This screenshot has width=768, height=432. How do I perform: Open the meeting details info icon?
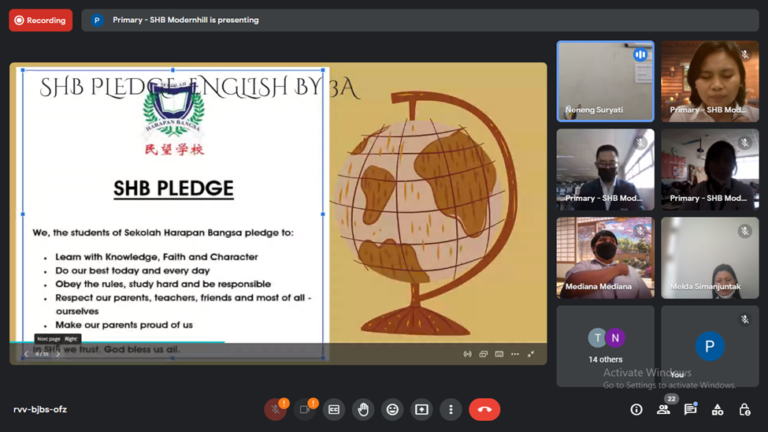coord(636,409)
